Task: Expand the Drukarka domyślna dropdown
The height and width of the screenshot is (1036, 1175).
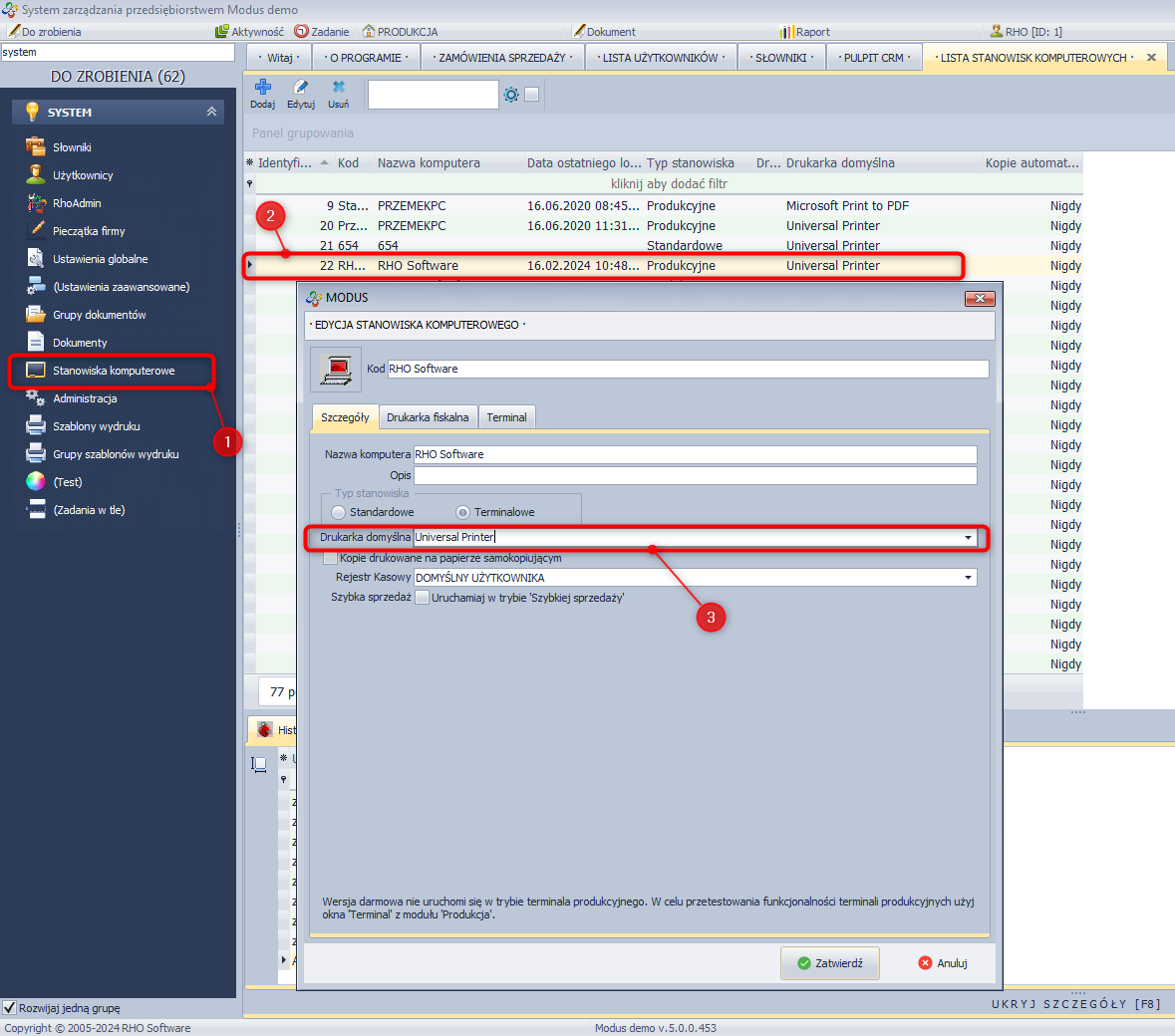Action: 967,538
